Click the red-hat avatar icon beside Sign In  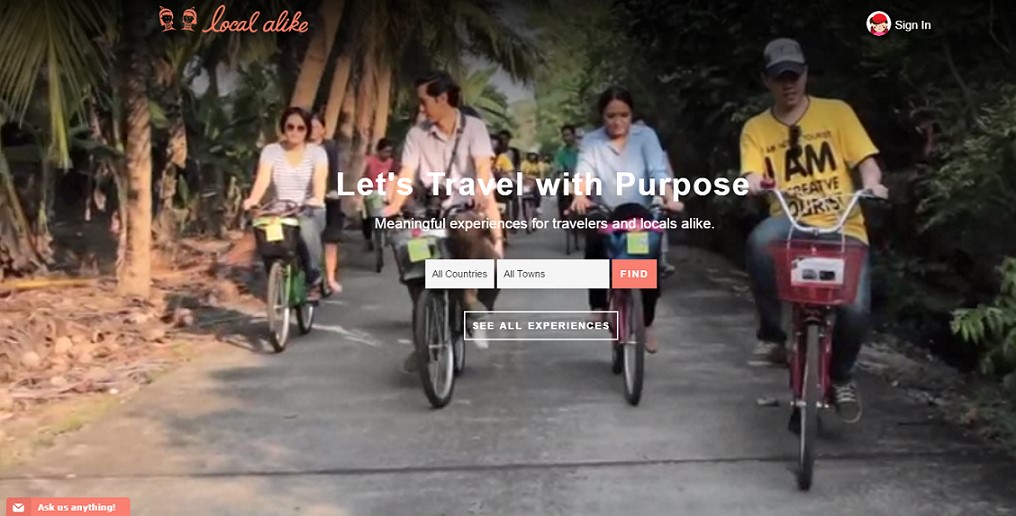(x=878, y=24)
